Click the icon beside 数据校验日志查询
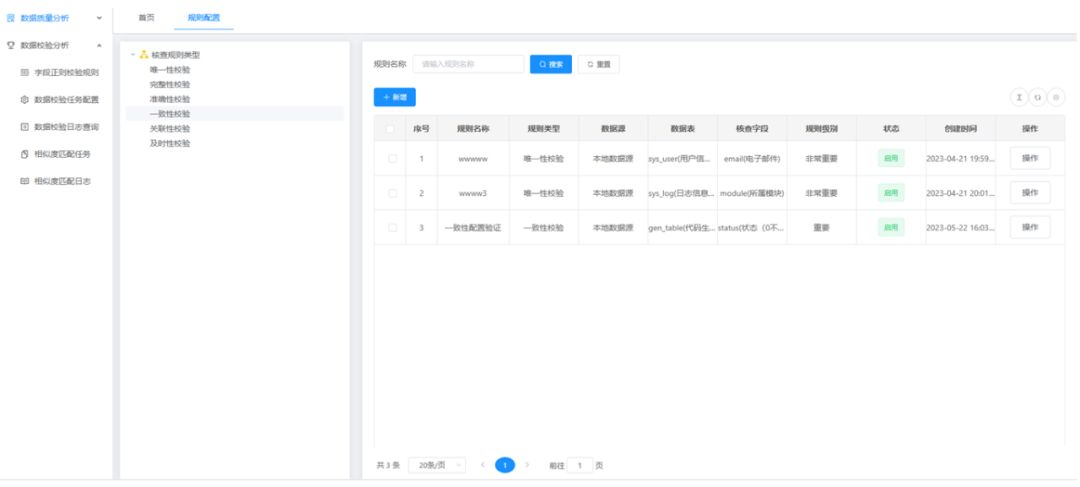This screenshot has height=487, width=1080. [25, 127]
